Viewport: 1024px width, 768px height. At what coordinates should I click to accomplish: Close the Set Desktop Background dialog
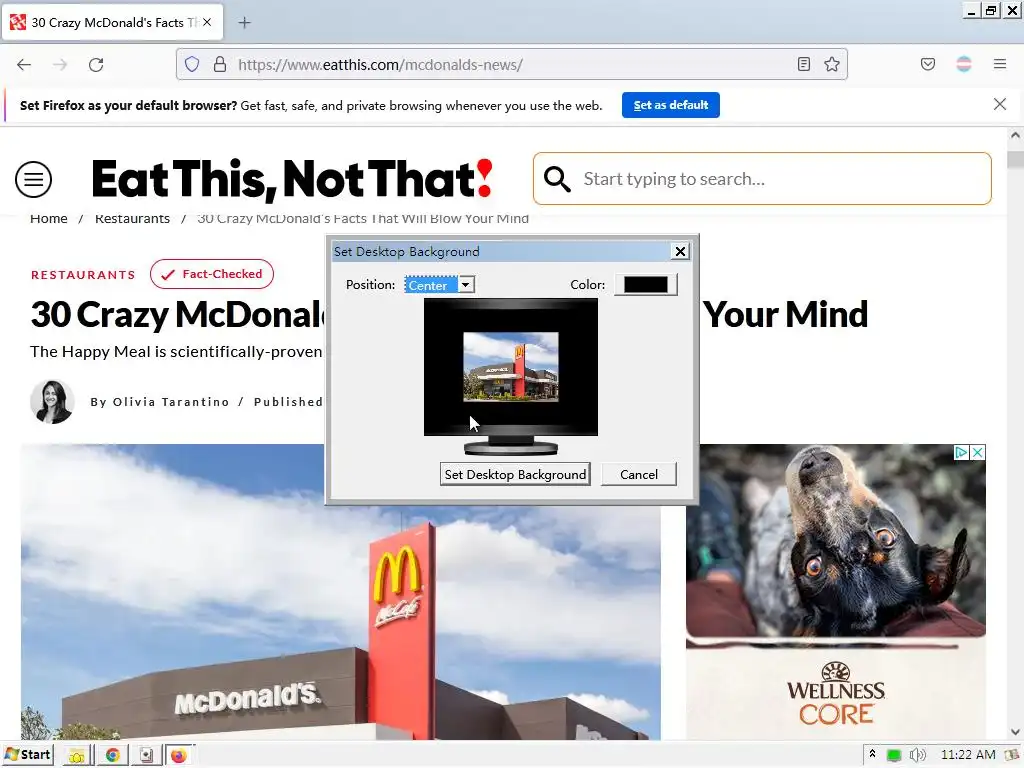680,251
